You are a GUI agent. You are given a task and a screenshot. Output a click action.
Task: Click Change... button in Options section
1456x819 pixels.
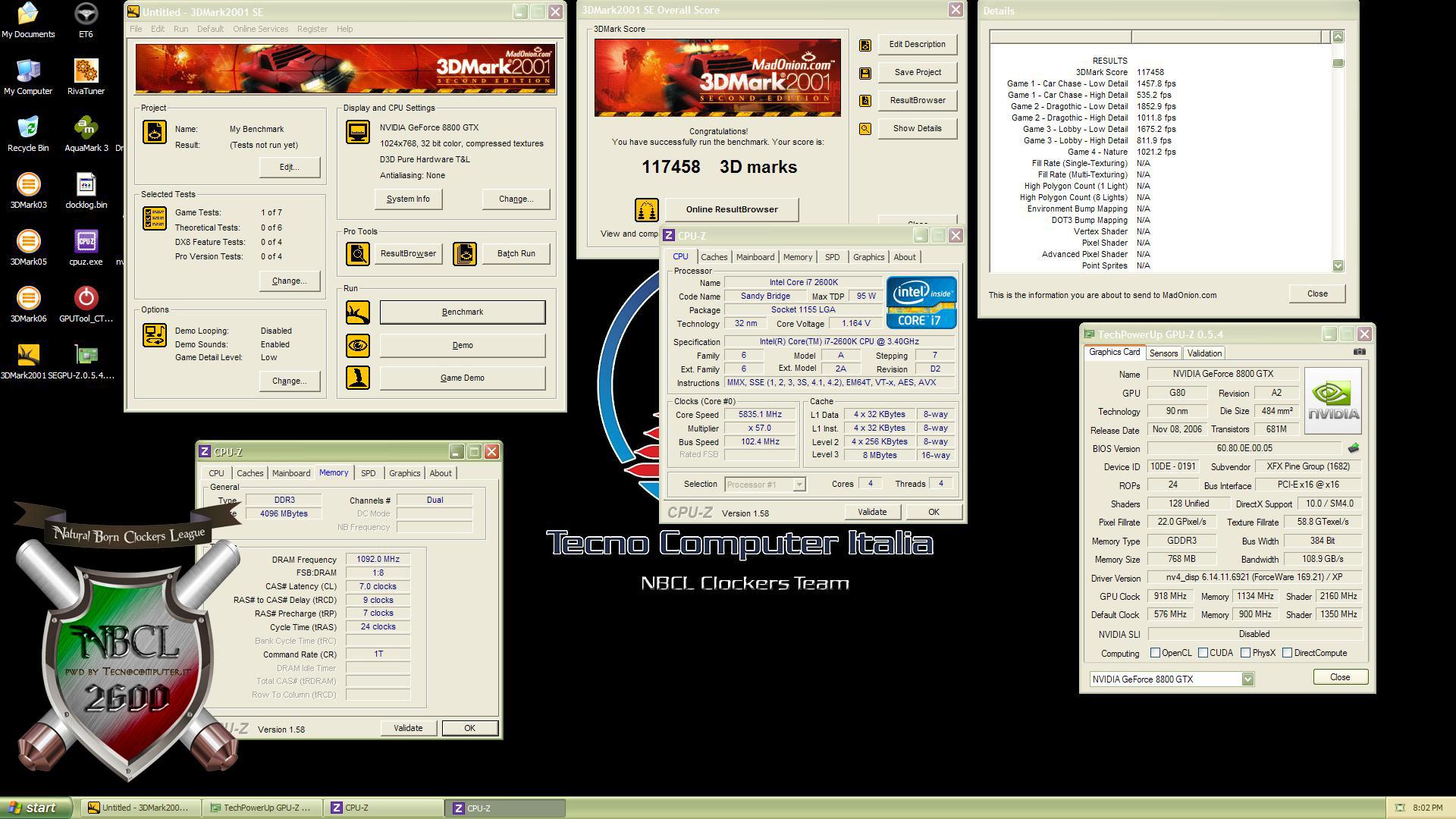(289, 381)
